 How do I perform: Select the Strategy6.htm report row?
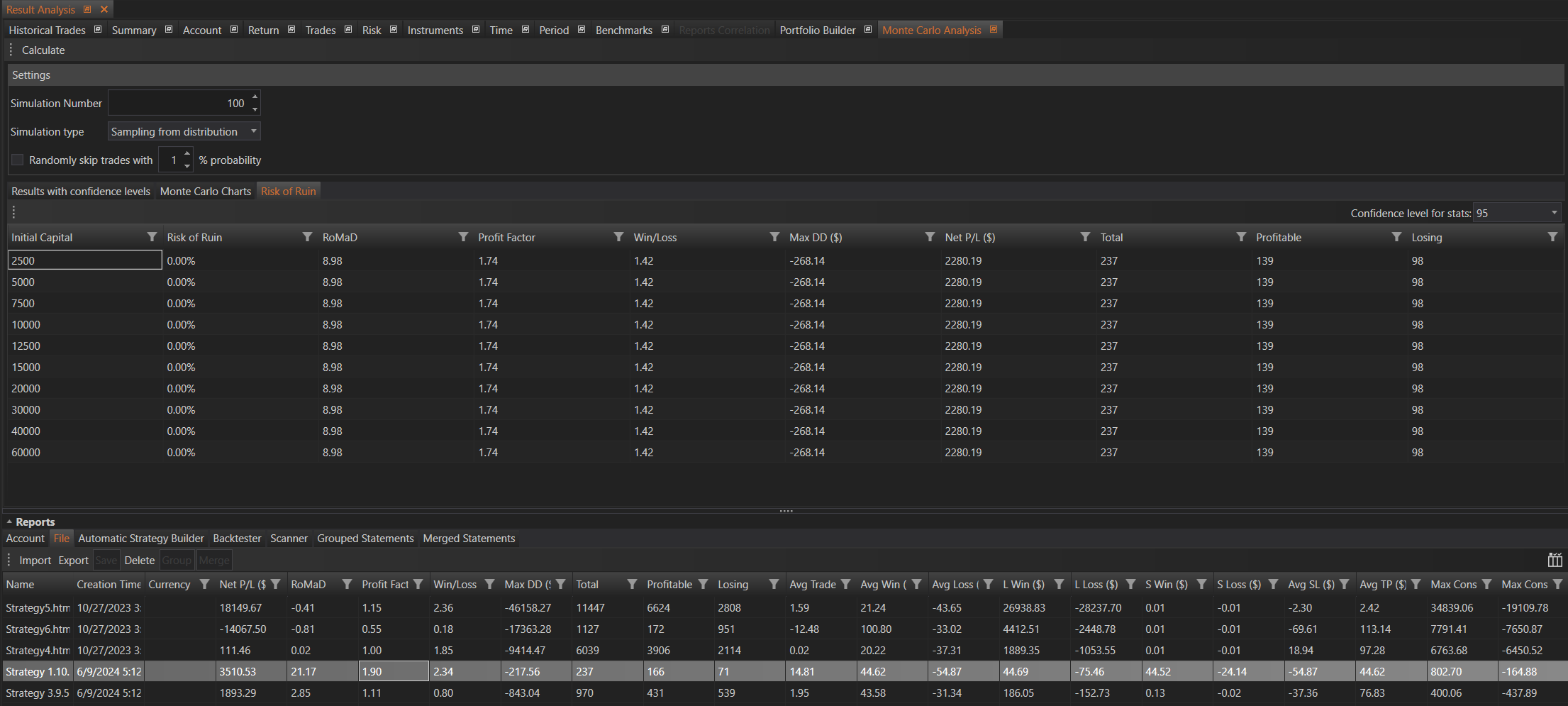pyautogui.click(x=38, y=629)
